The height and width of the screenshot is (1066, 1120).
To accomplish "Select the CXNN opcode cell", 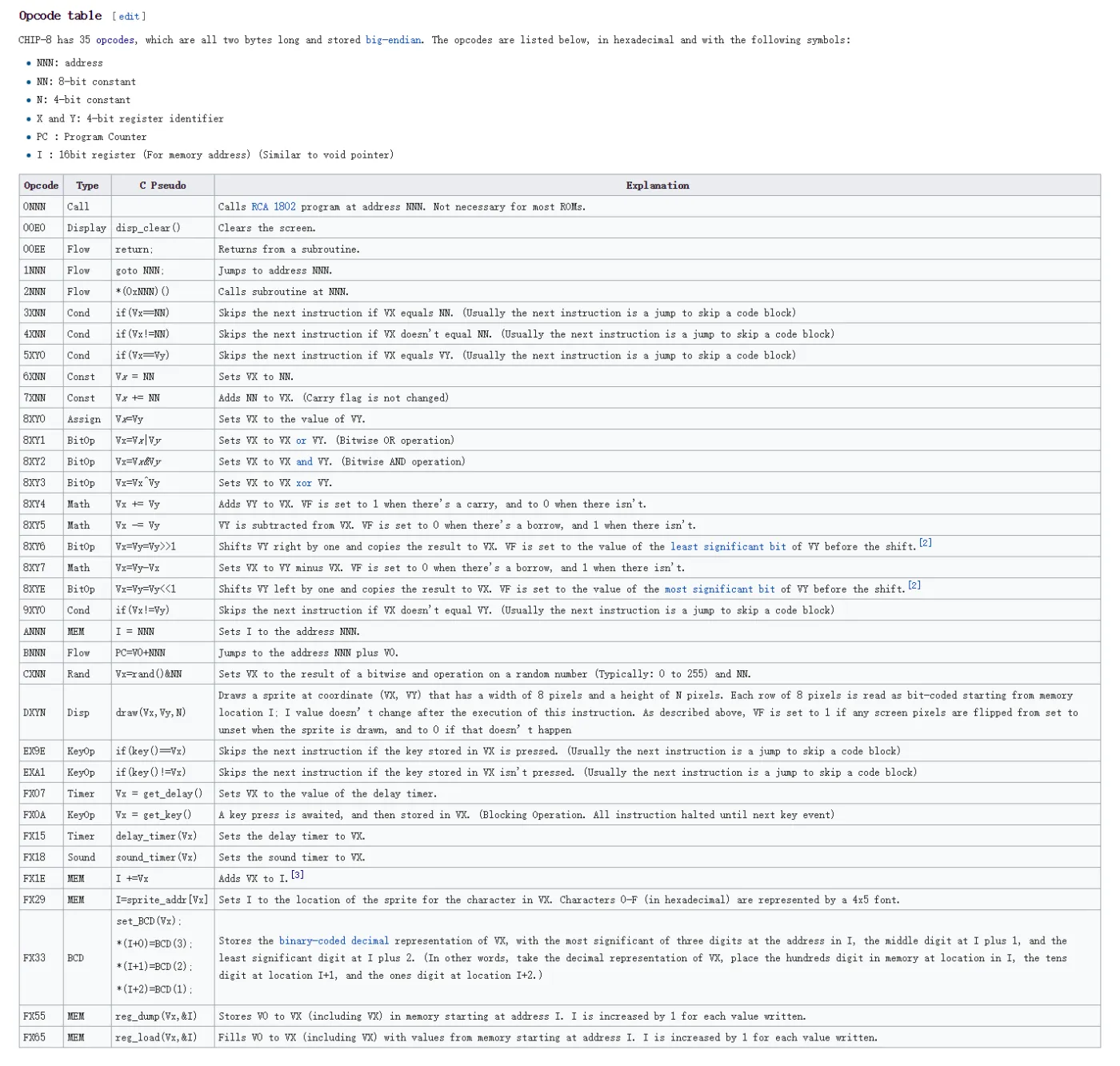I will click(x=42, y=674).
